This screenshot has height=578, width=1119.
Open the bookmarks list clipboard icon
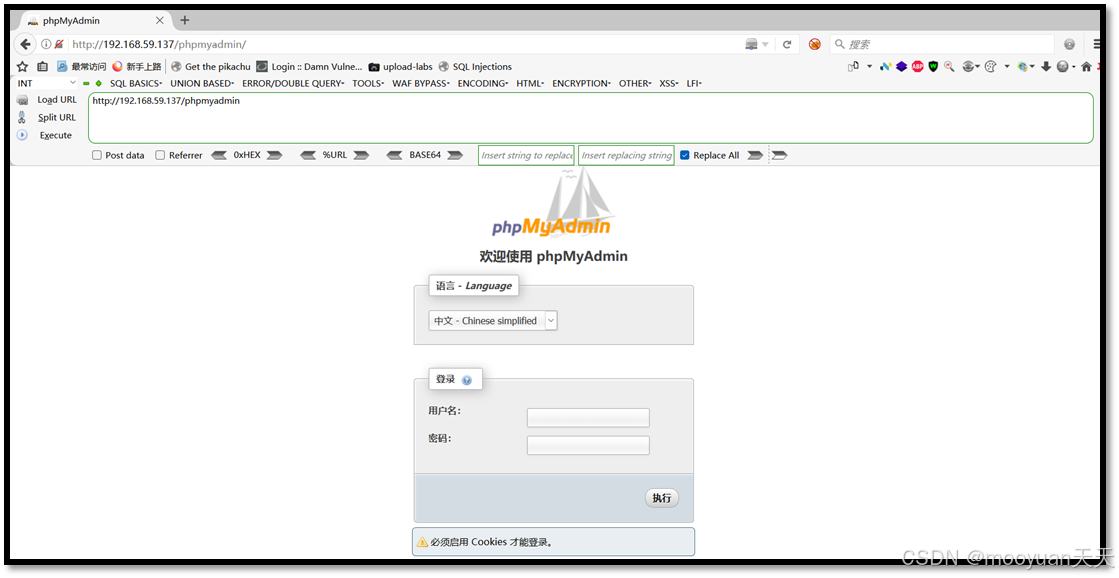[42, 66]
